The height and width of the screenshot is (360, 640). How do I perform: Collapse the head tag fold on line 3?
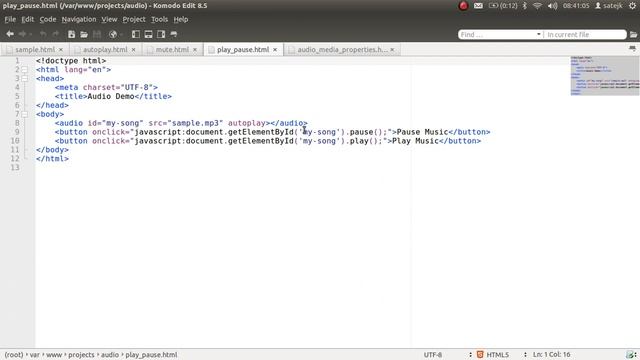(x=25, y=78)
